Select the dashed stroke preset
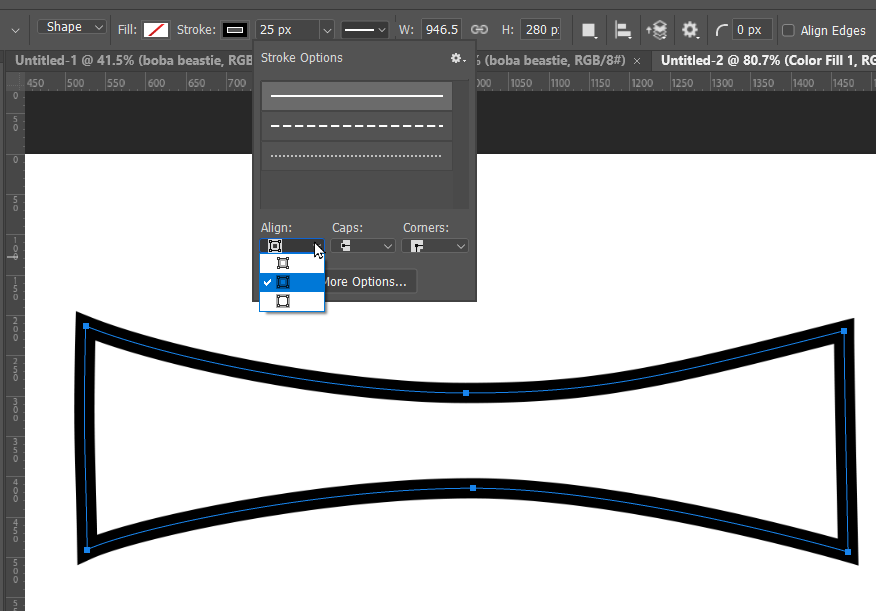The width and height of the screenshot is (876, 611). coord(355,125)
